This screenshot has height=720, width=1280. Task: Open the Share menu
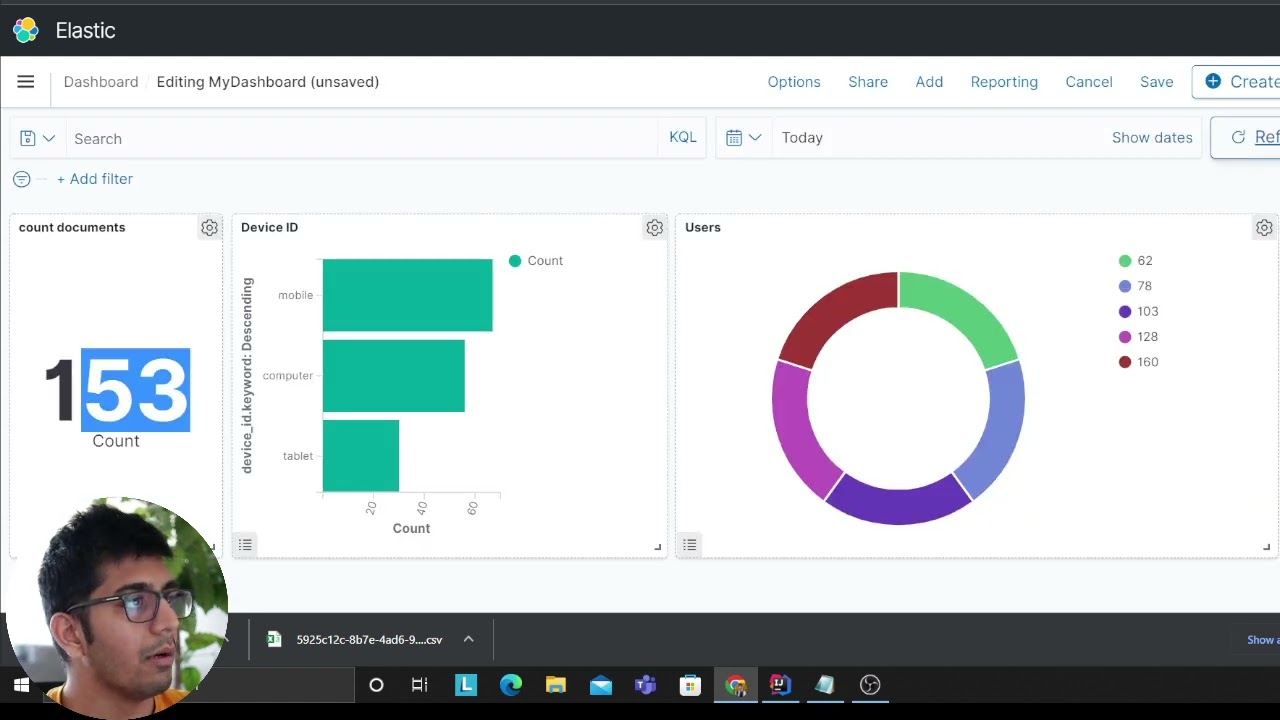(x=868, y=82)
